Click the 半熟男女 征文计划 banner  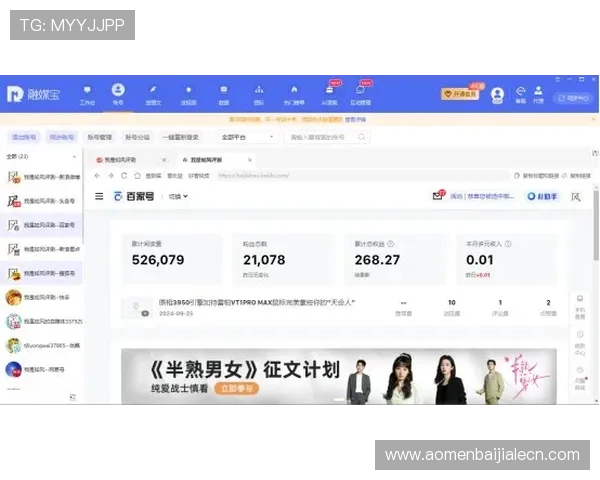tap(339, 376)
